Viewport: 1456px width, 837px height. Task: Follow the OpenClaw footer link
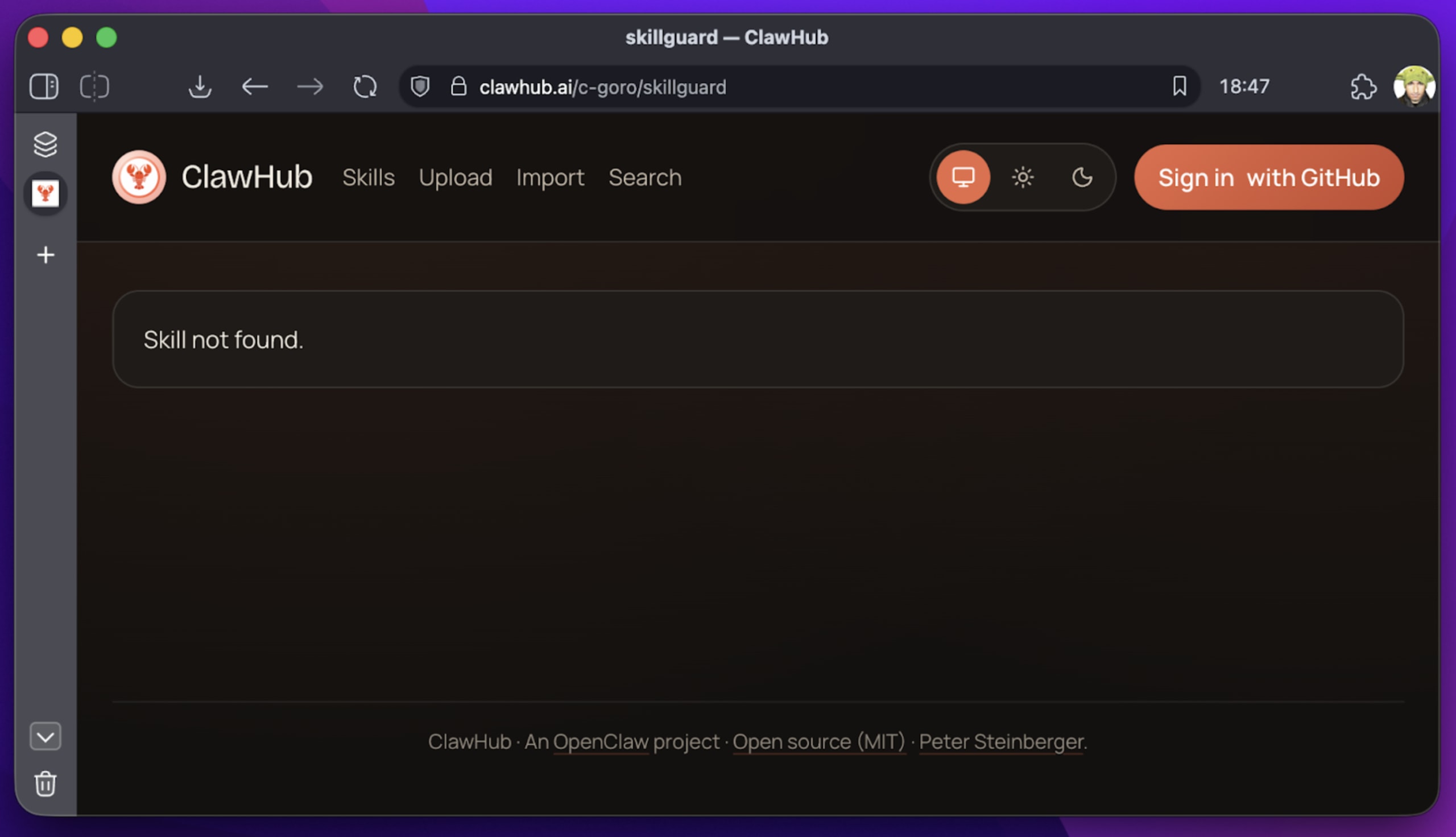tap(601, 741)
